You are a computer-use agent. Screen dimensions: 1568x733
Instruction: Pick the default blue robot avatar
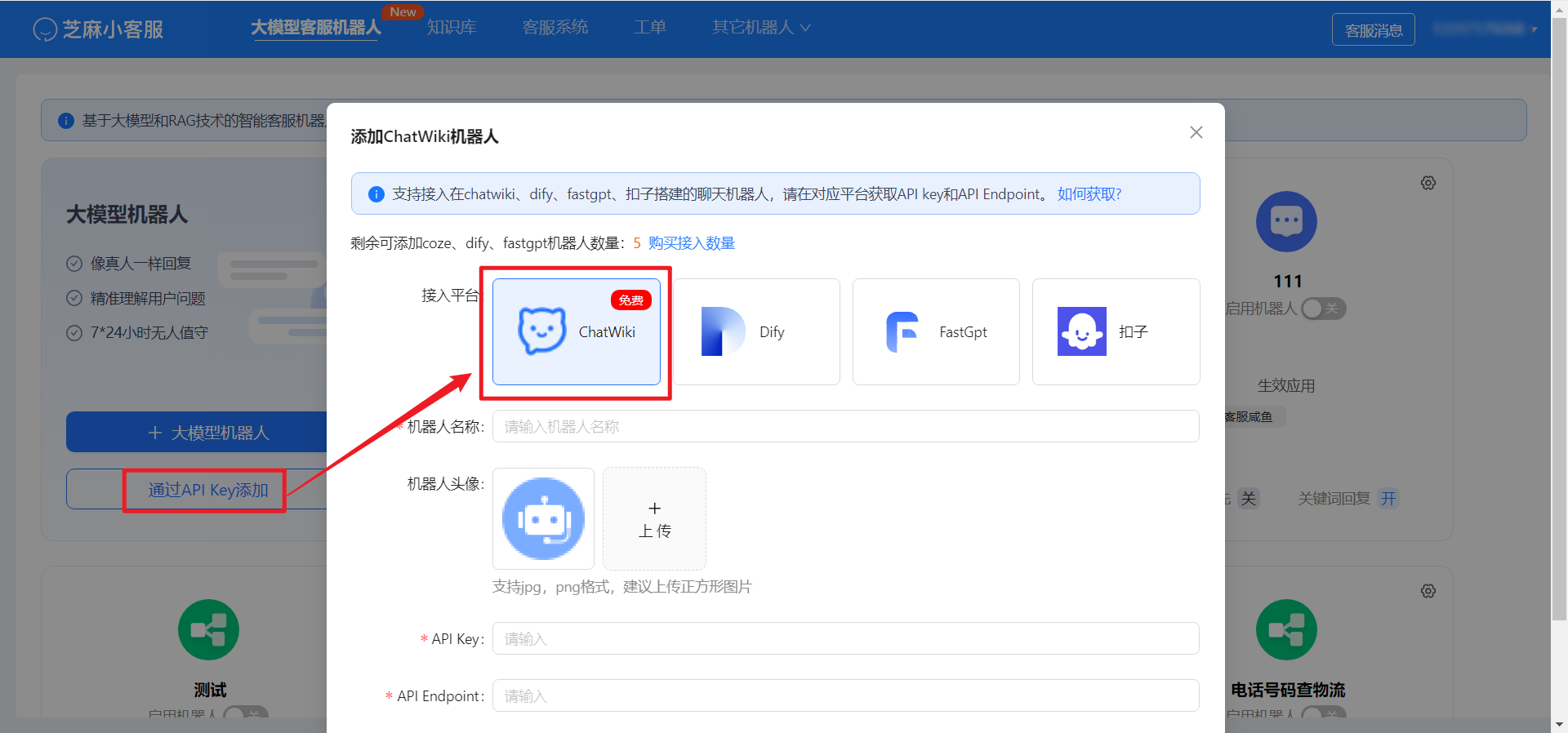[543, 518]
